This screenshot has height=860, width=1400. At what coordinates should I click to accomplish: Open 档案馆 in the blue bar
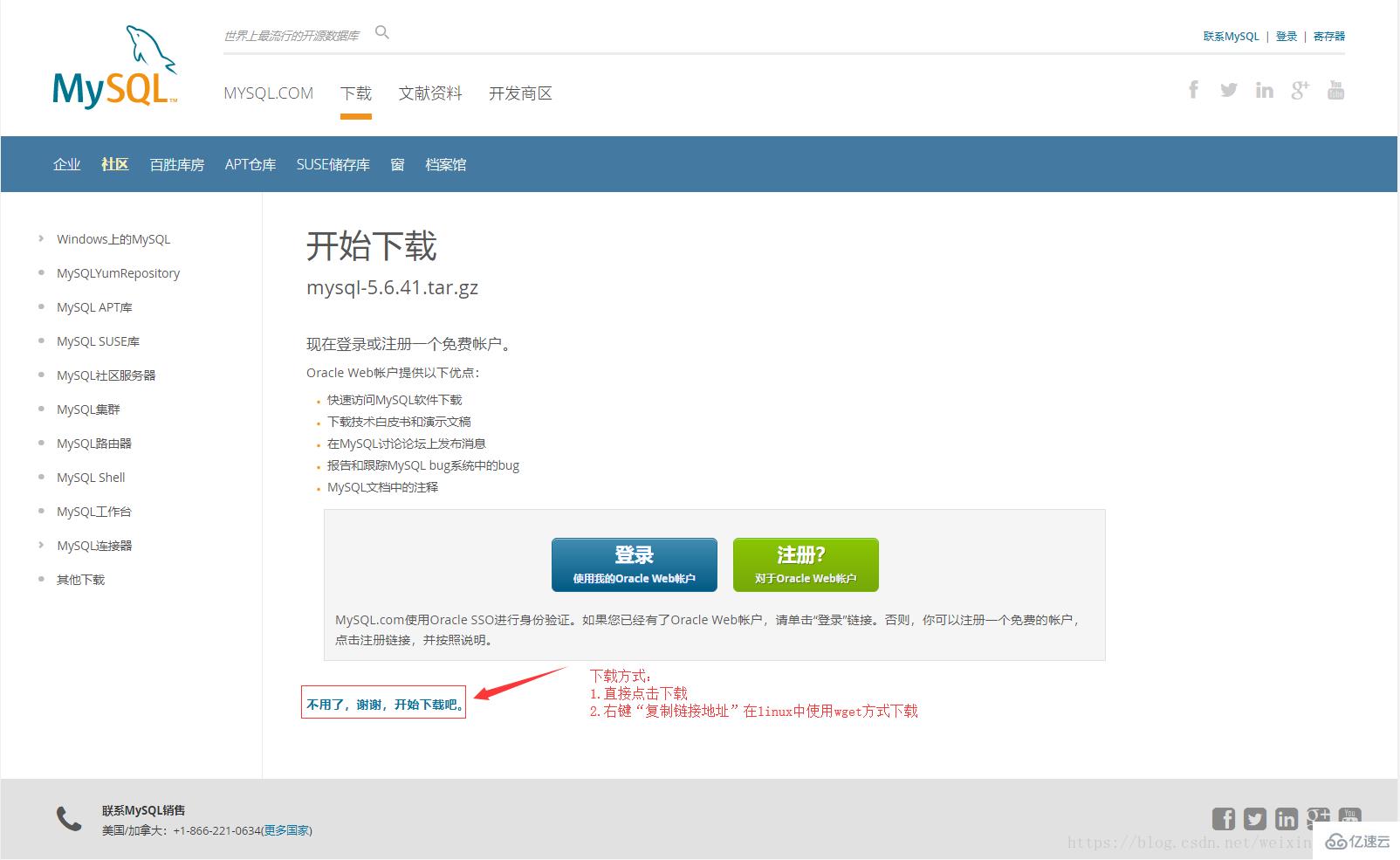(445, 164)
